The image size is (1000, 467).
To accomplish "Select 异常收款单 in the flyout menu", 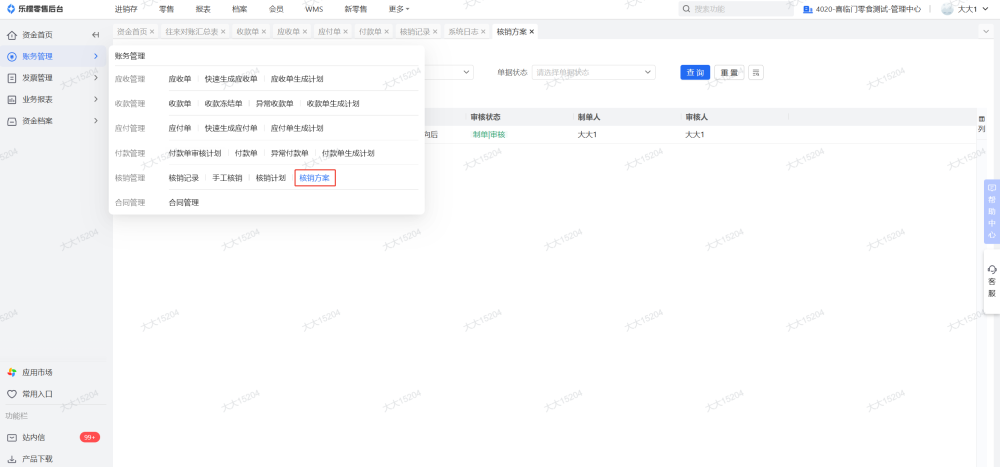I will (274, 103).
